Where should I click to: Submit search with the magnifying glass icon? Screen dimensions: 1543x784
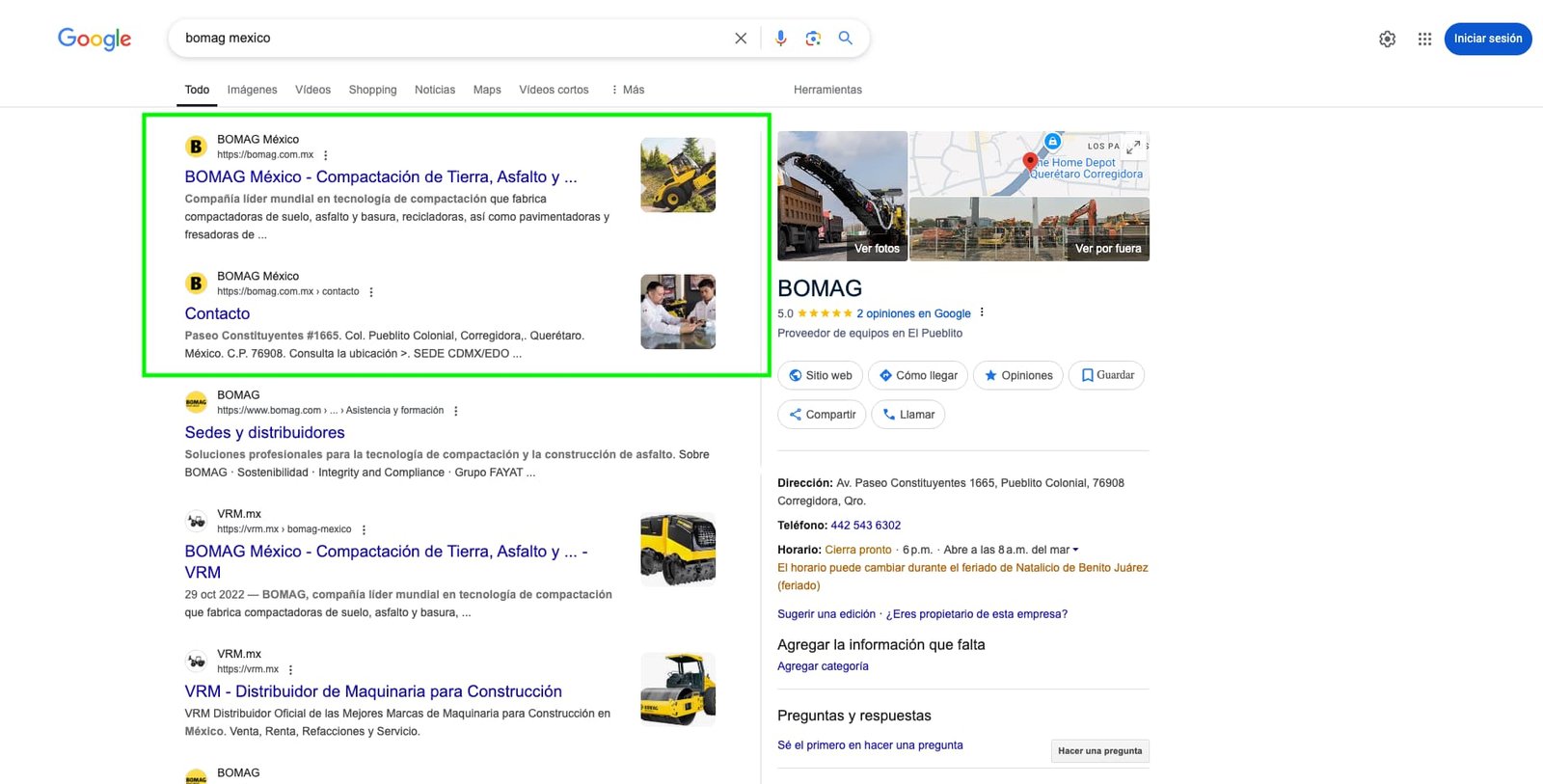846,38
